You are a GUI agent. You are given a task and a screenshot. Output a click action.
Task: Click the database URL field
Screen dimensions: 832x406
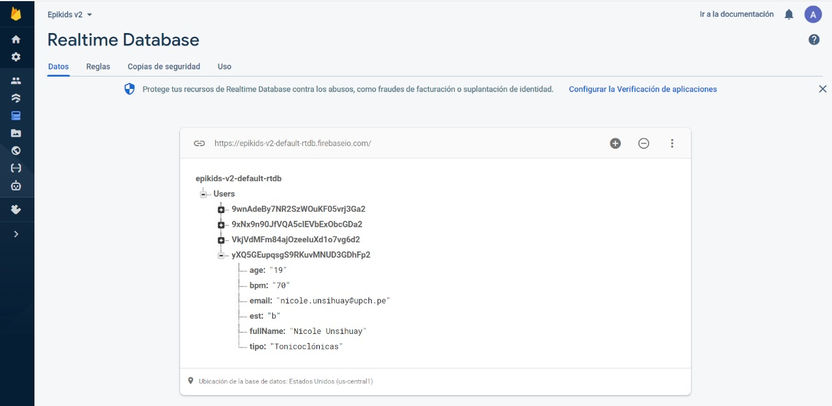click(292, 143)
